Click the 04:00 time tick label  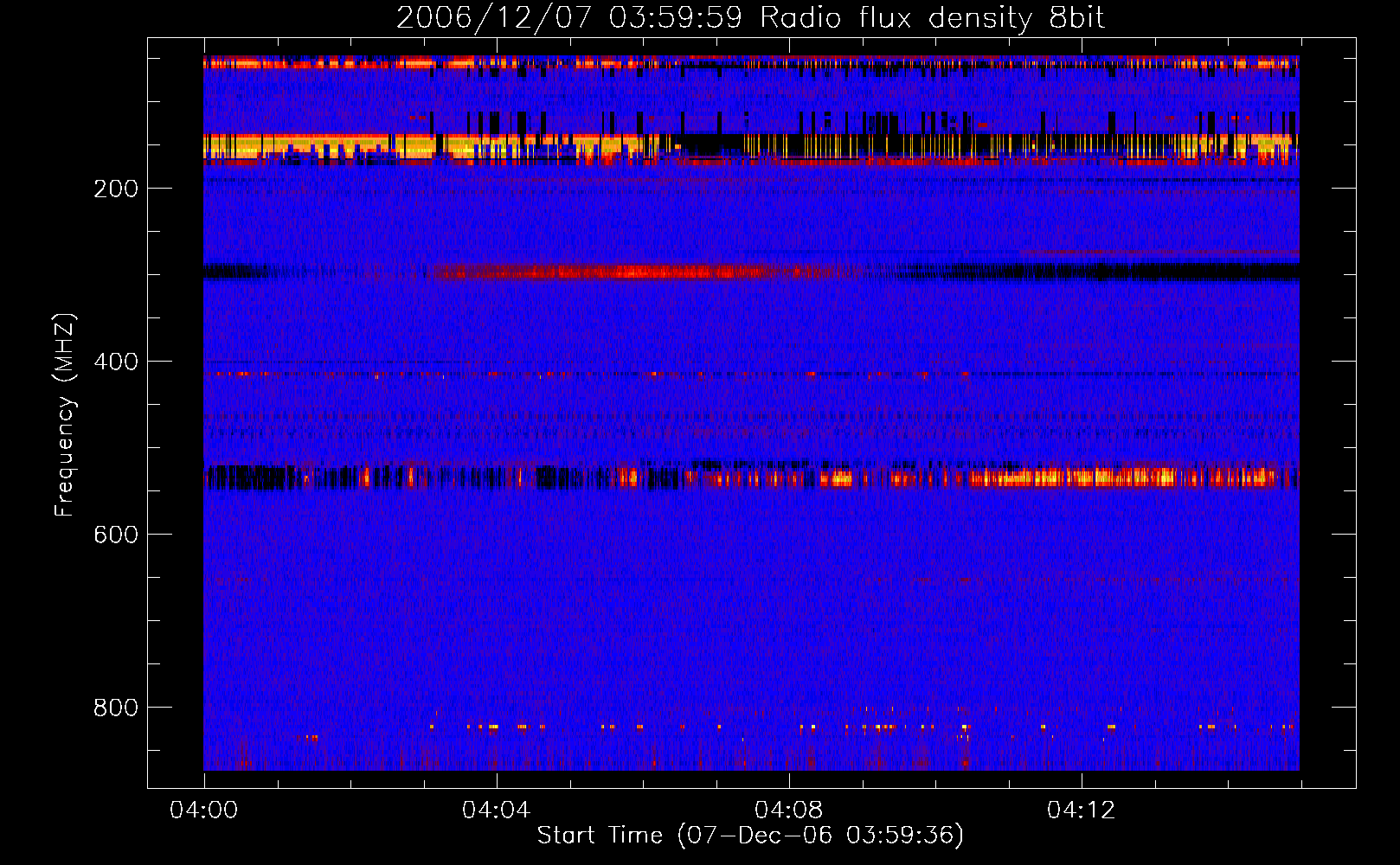204,811
